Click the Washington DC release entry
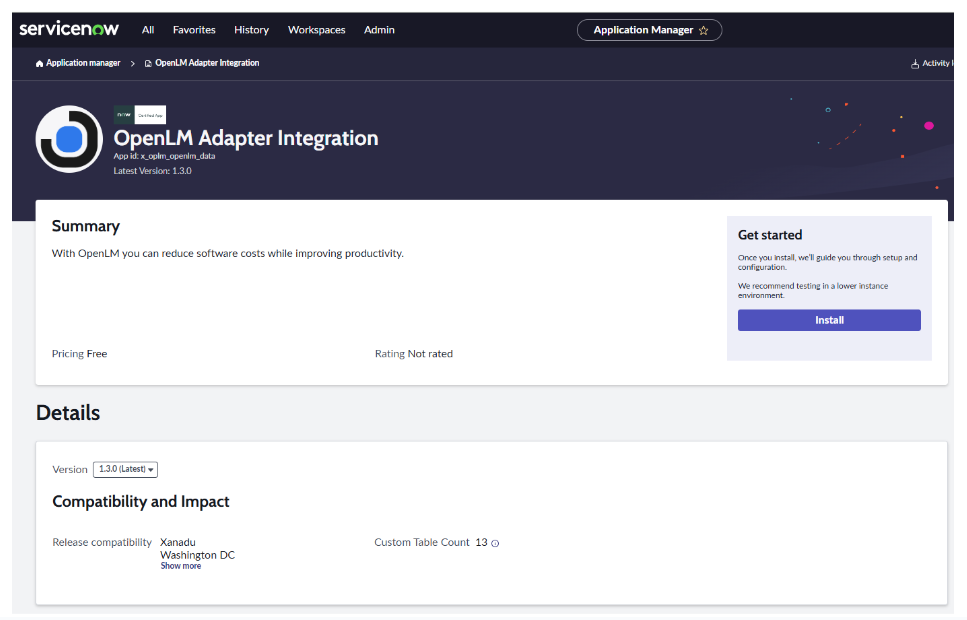Screen dimensions: 967x620 click(x=197, y=555)
